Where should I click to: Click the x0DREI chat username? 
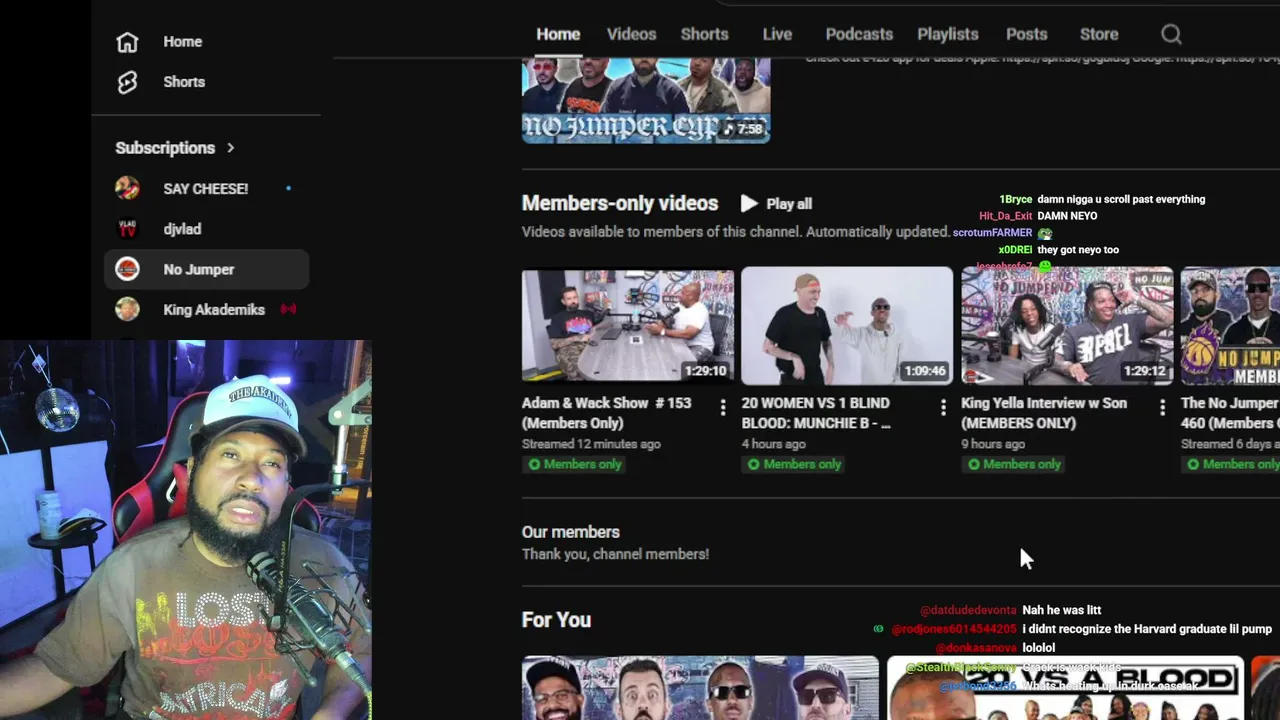pyautogui.click(x=1015, y=250)
